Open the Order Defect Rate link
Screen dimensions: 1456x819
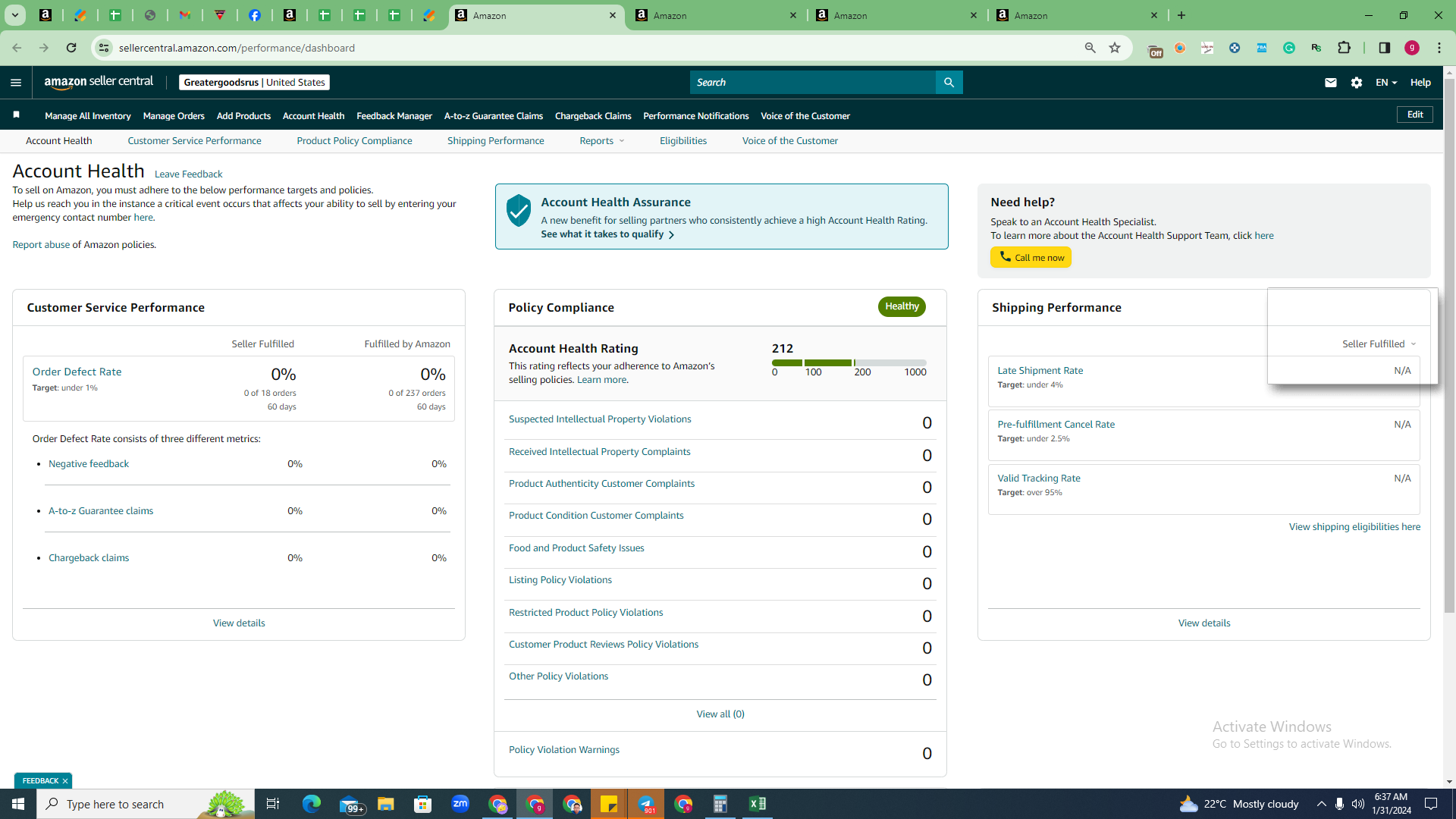[77, 372]
